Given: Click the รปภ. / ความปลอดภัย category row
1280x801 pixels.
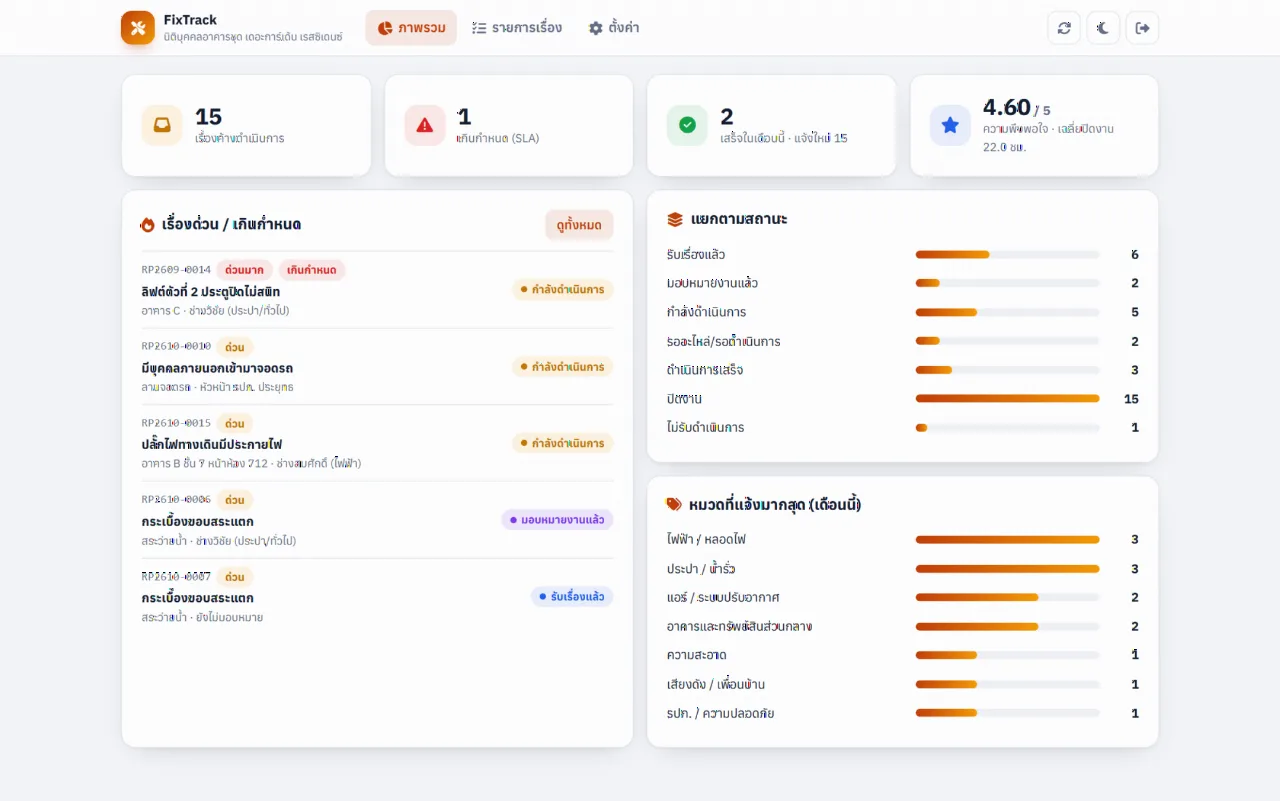Looking at the screenshot, I should tap(903, 713).
